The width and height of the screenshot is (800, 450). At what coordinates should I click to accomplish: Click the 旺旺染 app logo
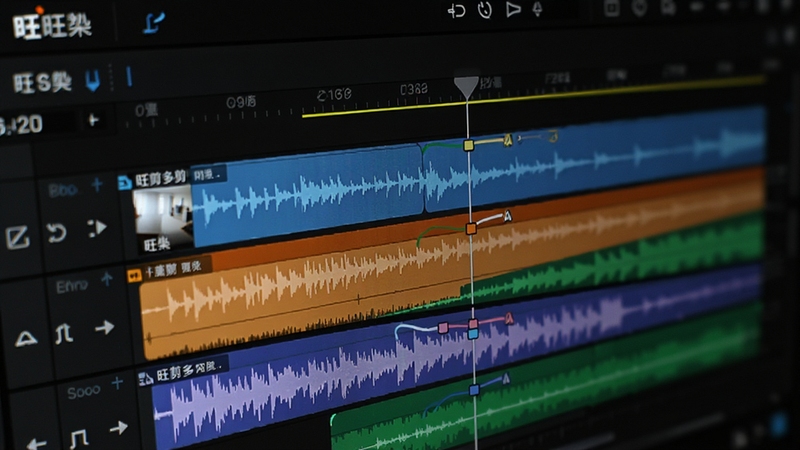point(52,26)
